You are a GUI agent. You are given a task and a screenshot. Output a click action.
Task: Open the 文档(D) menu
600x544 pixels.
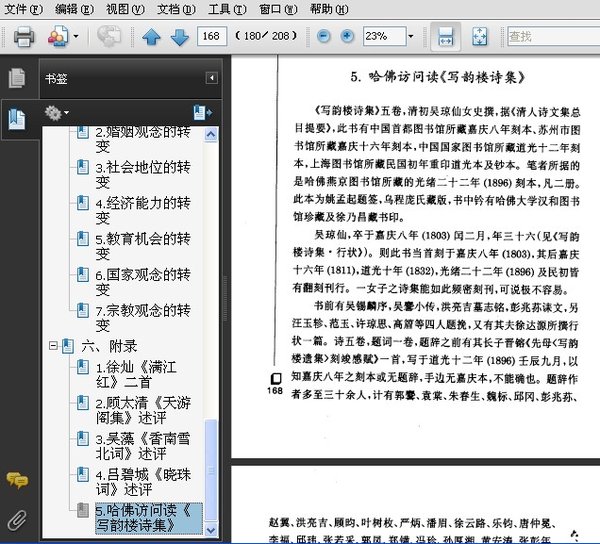[x=176, y=9]
